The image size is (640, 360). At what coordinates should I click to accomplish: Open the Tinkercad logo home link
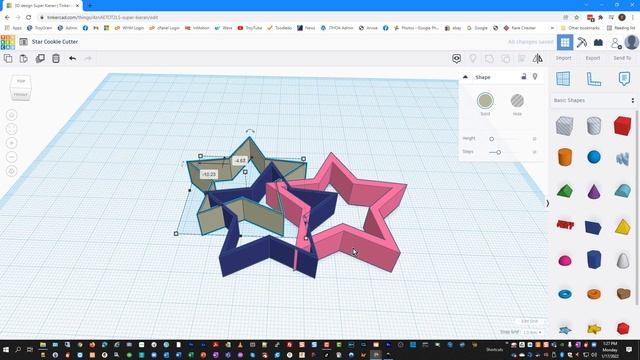point(8,42)
